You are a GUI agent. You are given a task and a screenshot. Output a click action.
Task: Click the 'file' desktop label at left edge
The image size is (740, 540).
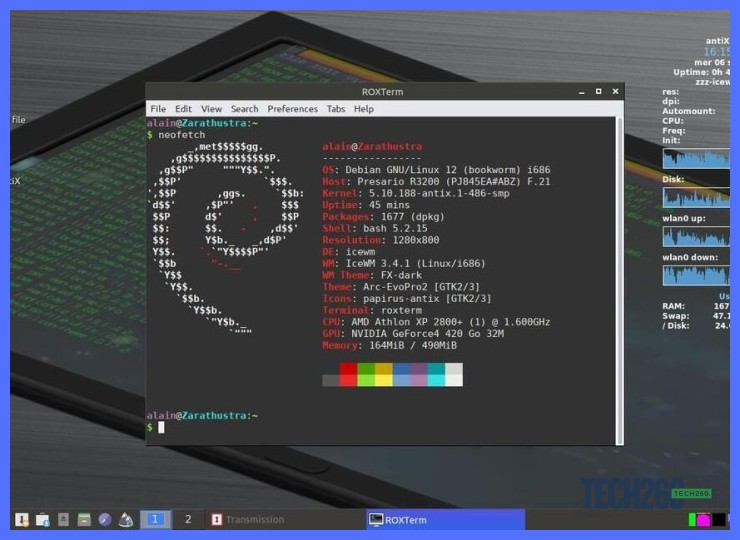click(18, 120)
